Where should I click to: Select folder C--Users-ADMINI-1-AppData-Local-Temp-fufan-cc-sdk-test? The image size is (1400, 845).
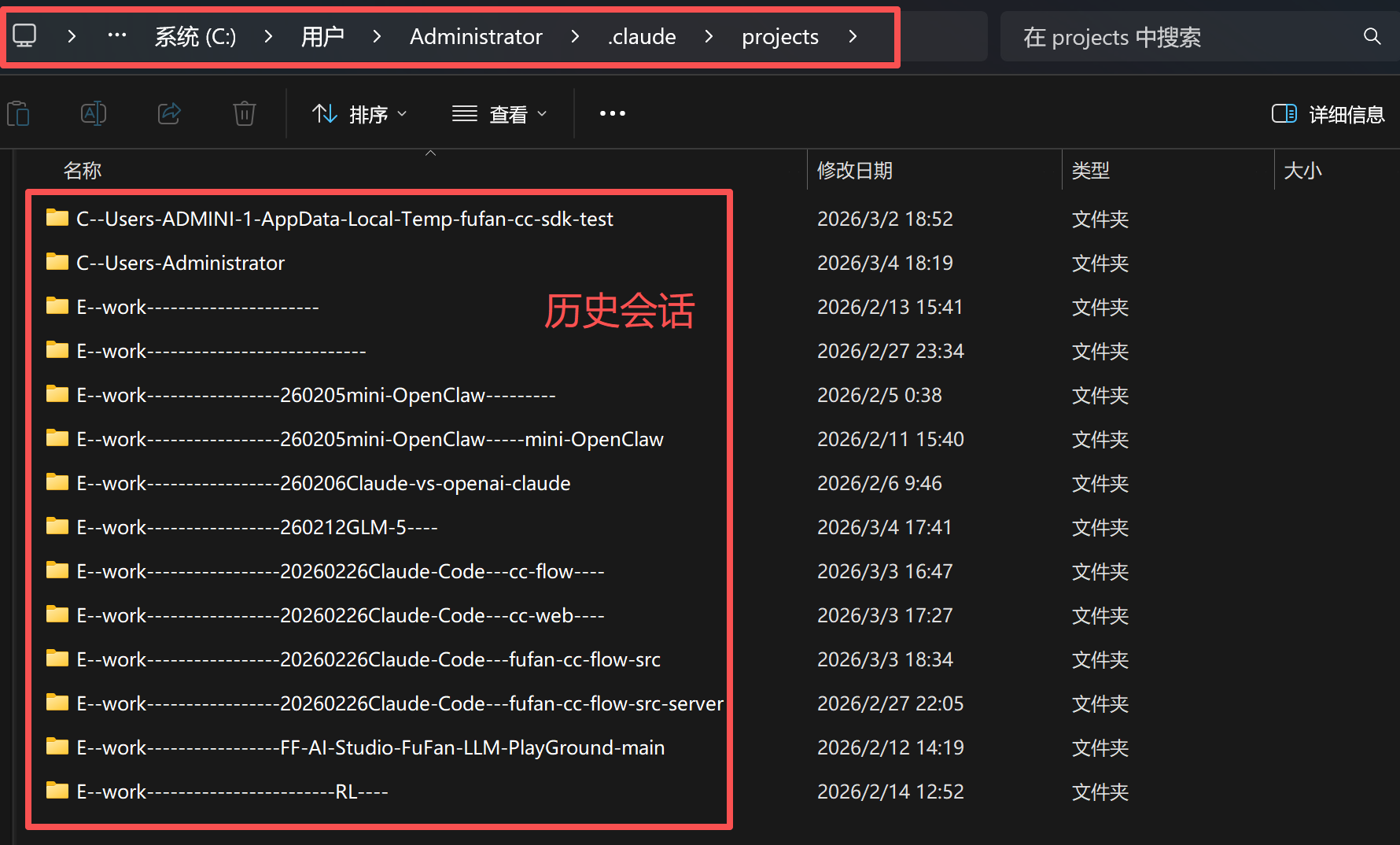pos(344,219)
